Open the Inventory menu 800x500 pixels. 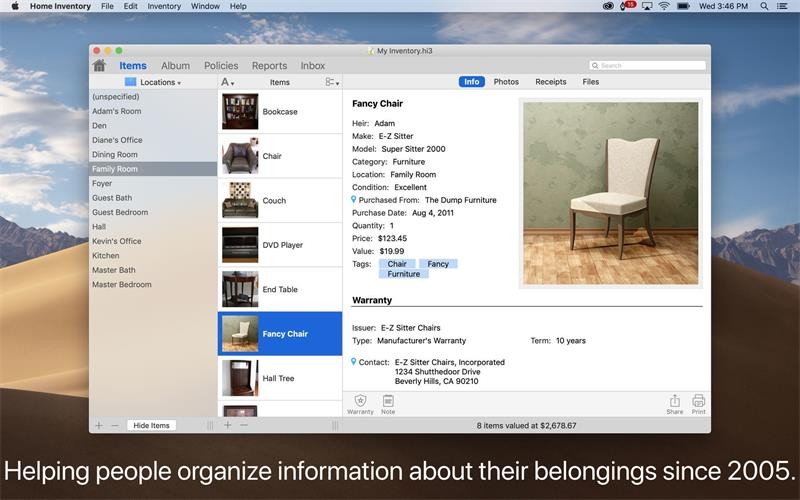coord(164,6)
